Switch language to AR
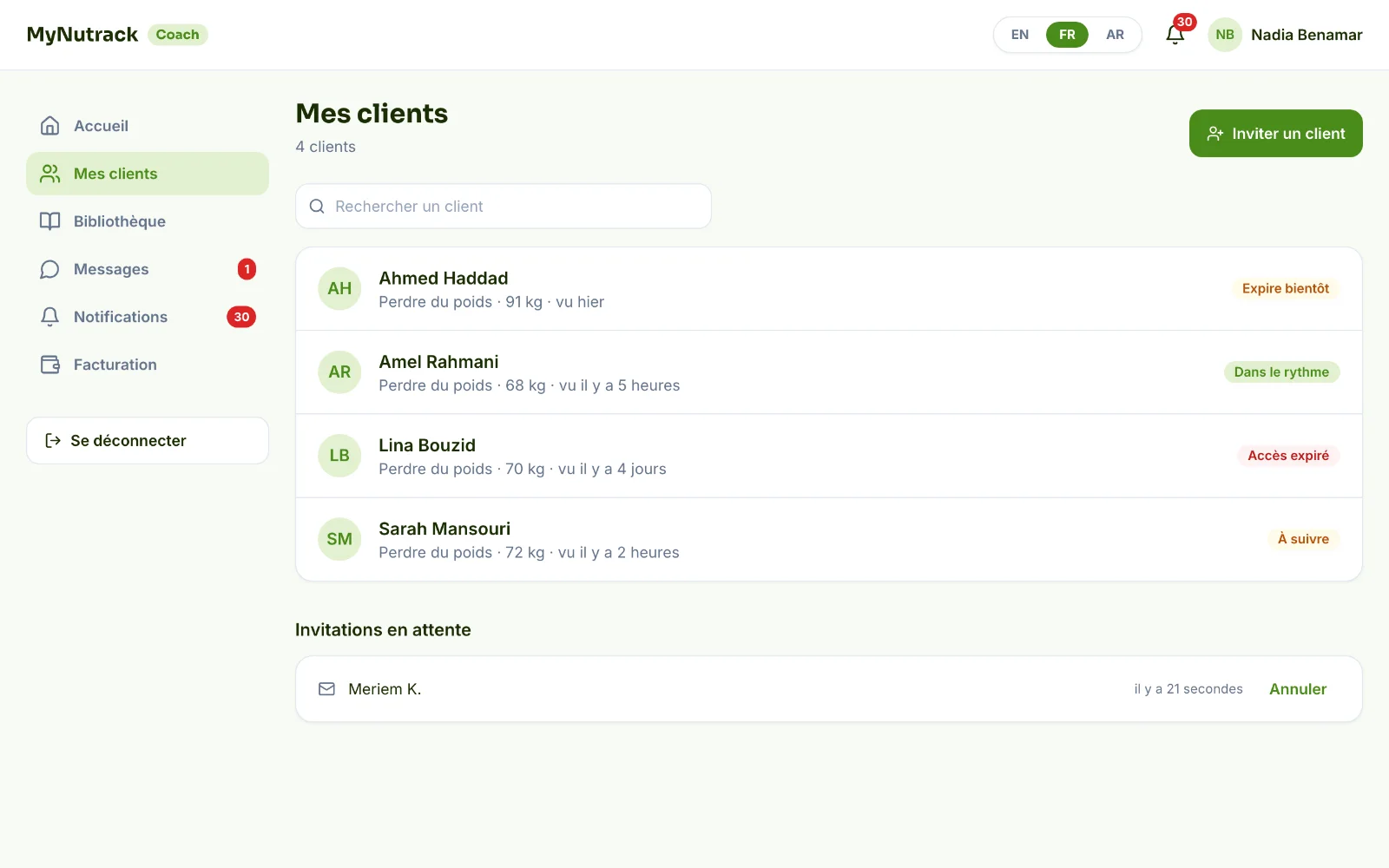 coord(1115,35)
